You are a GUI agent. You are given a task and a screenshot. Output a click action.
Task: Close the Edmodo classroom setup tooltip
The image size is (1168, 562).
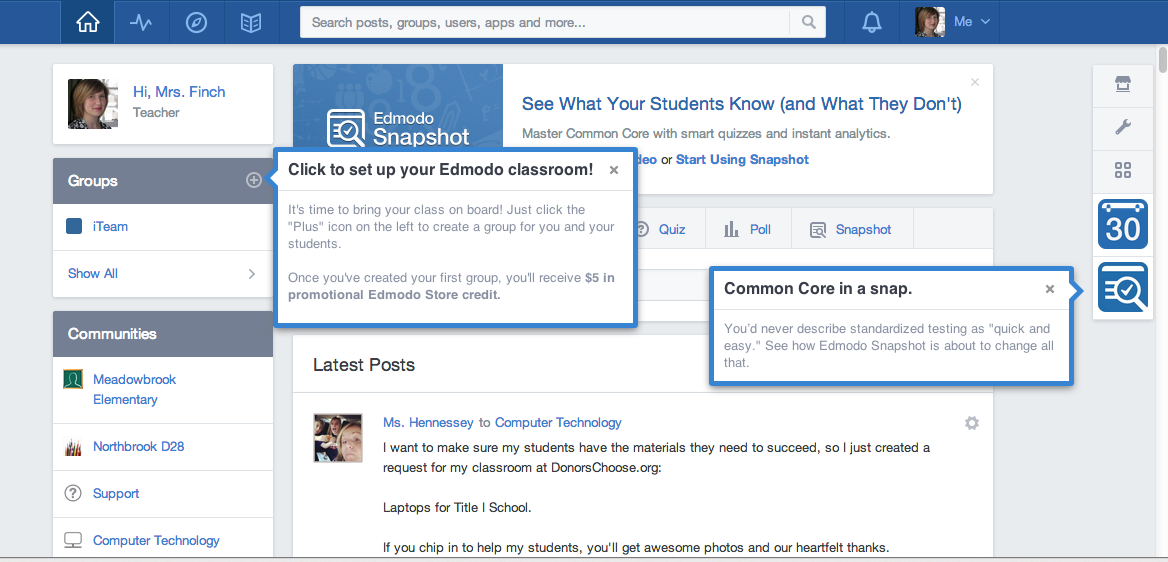coord(614,170)
